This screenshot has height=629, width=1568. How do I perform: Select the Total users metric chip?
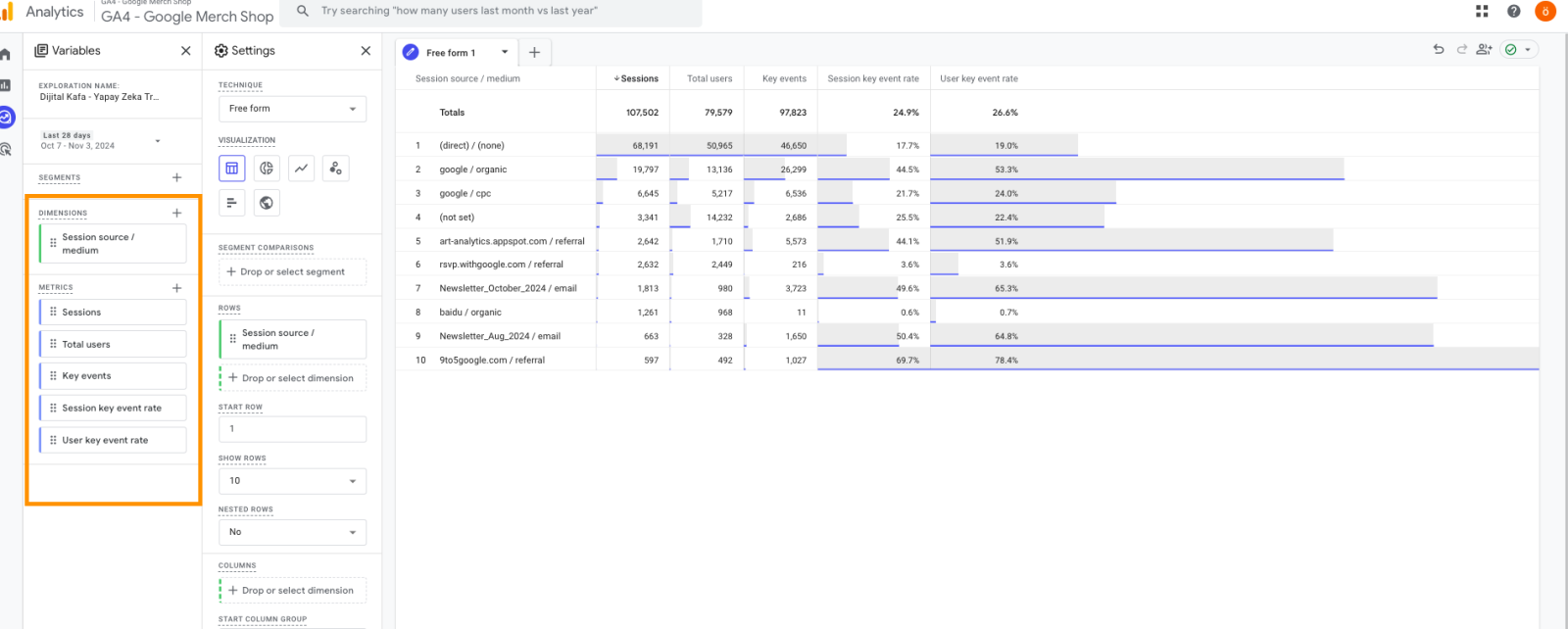point(113,345)
